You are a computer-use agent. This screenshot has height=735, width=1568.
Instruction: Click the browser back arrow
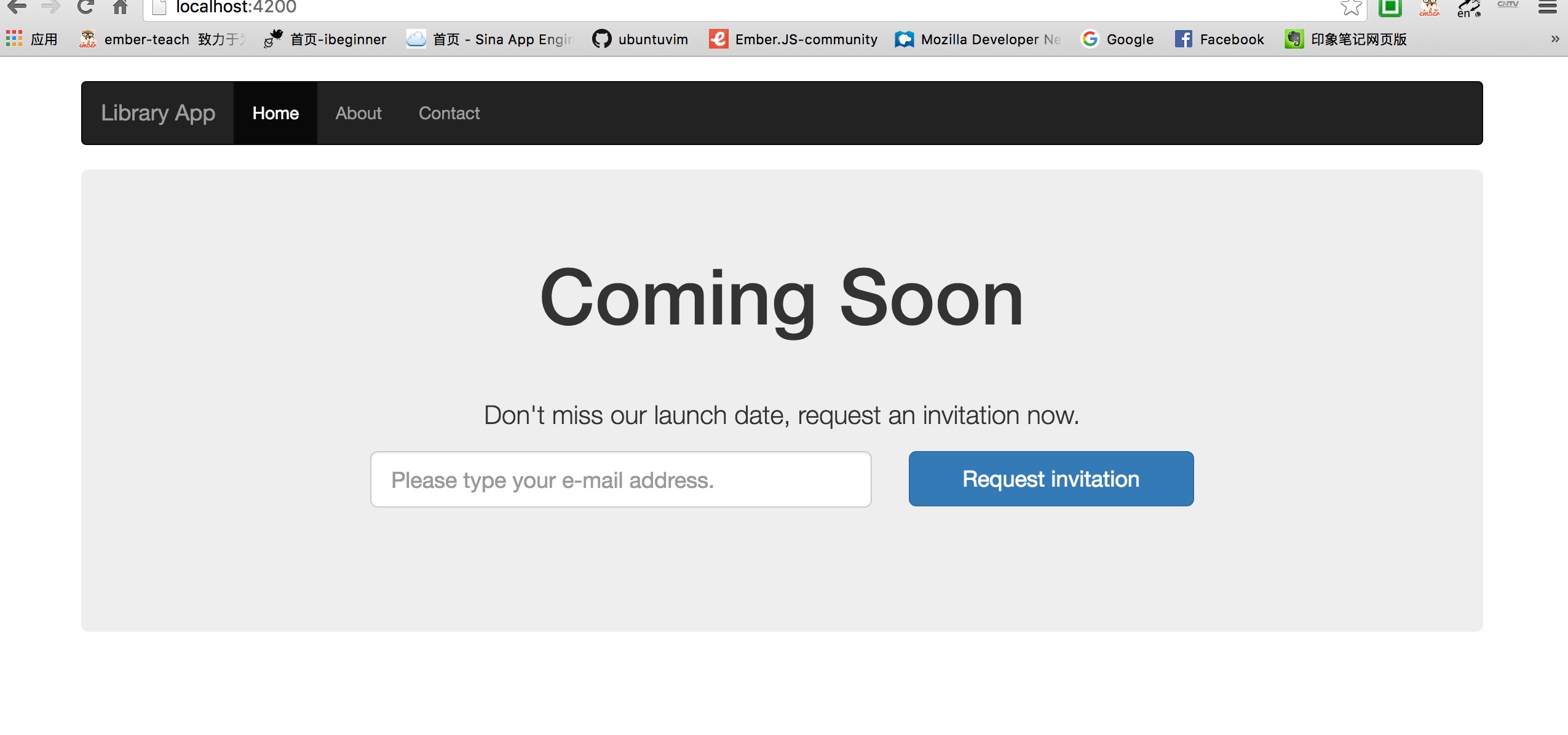(x=16, y=7)
